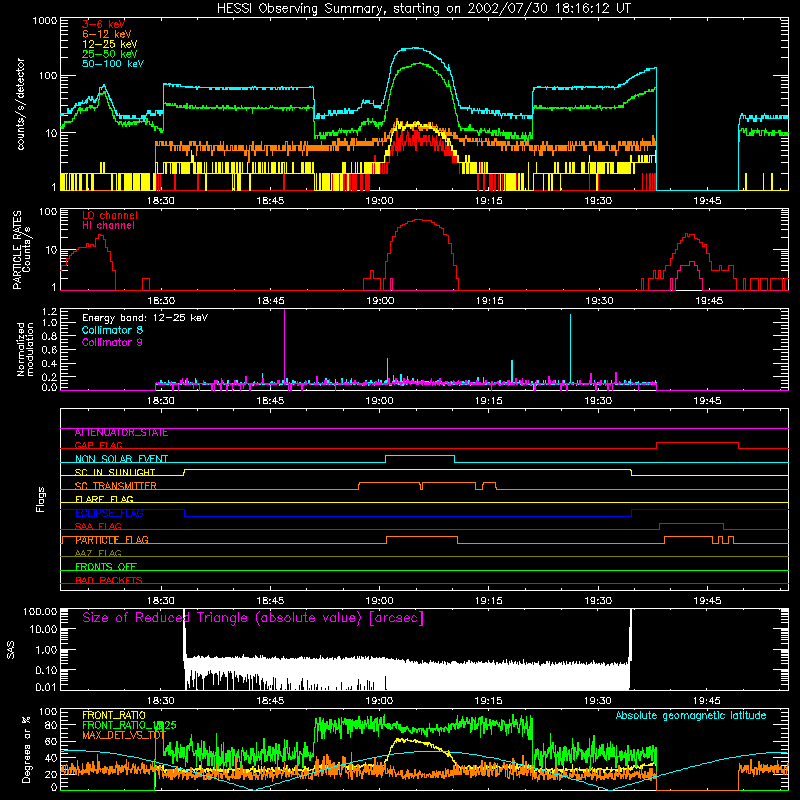The image size is (800, 800).
Task: Select the orange MAX_DET_VS_TOT legend label
Action: click(x=124, y=735)
